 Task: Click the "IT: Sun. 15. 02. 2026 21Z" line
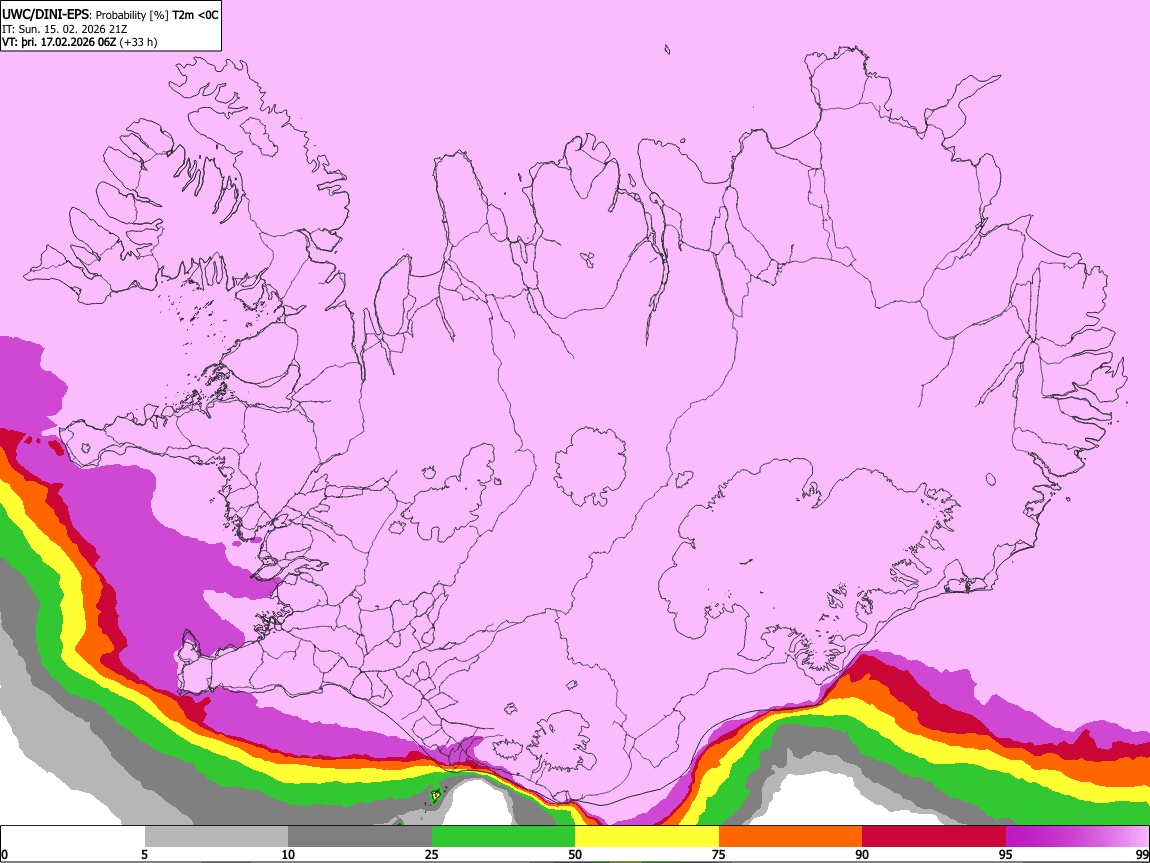click(x=65, y=29)
